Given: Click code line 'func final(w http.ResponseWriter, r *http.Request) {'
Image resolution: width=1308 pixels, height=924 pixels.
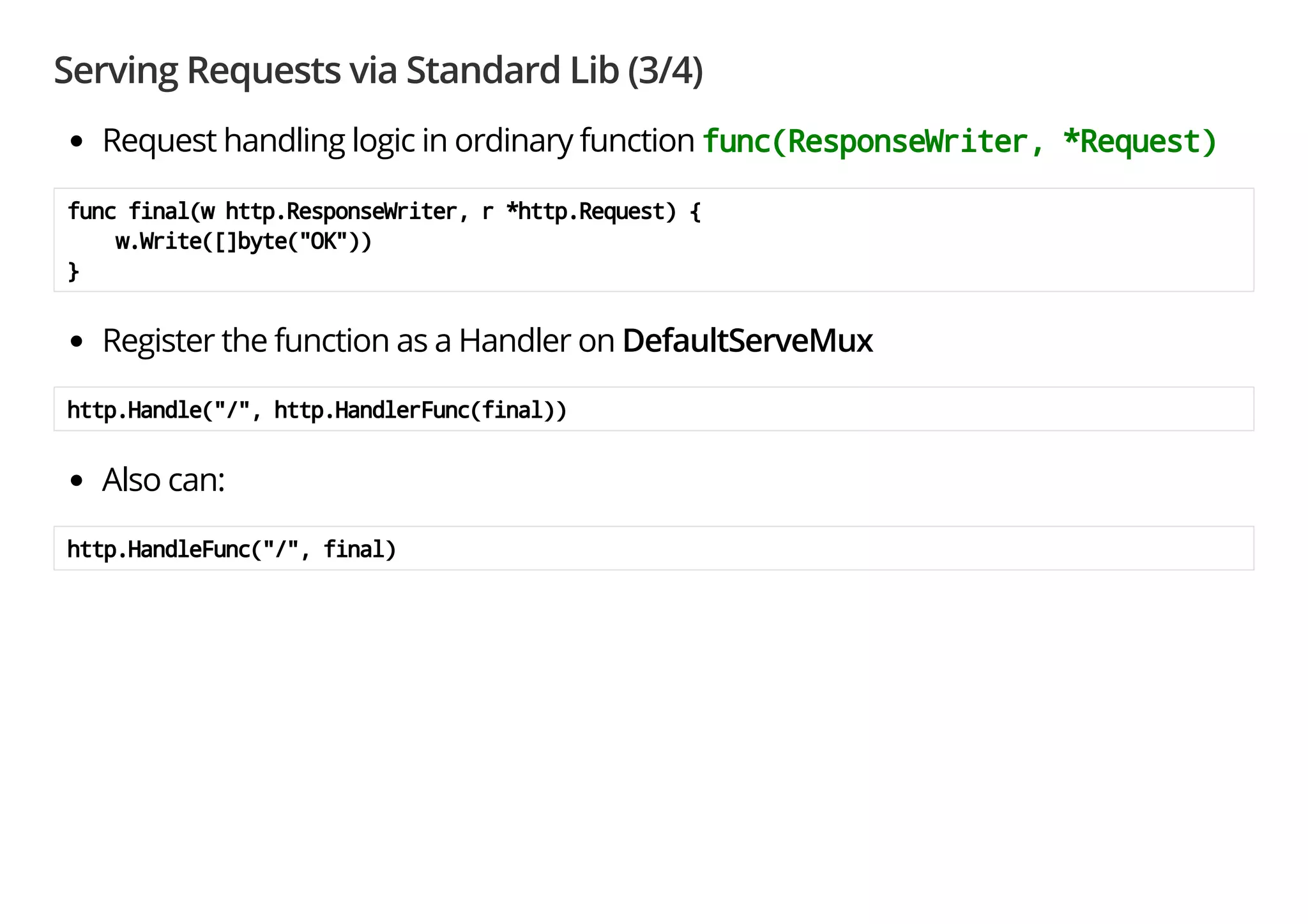Looking at the screenshot, I should coord(384,211).
